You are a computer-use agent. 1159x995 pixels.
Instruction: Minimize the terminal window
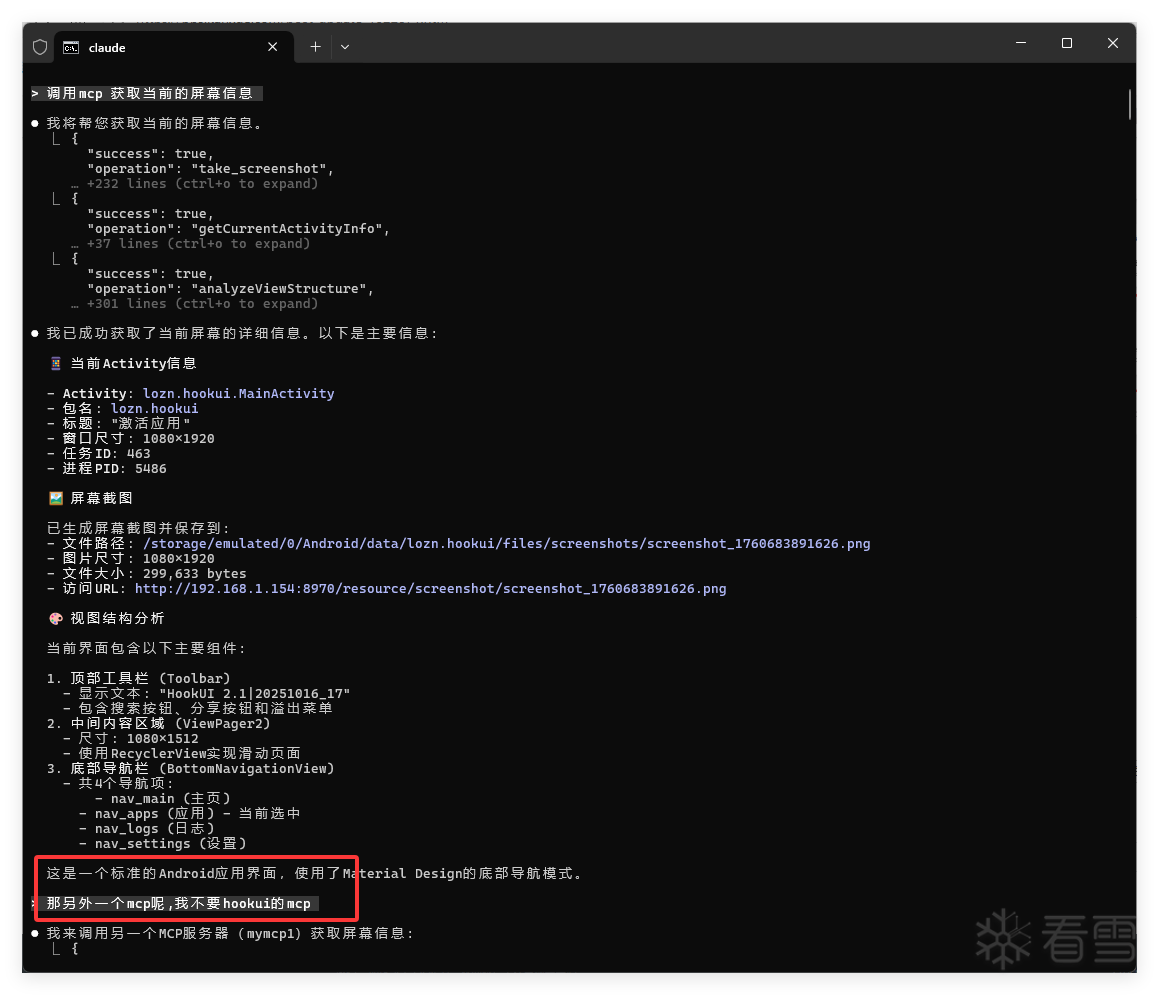point(1021,44)
